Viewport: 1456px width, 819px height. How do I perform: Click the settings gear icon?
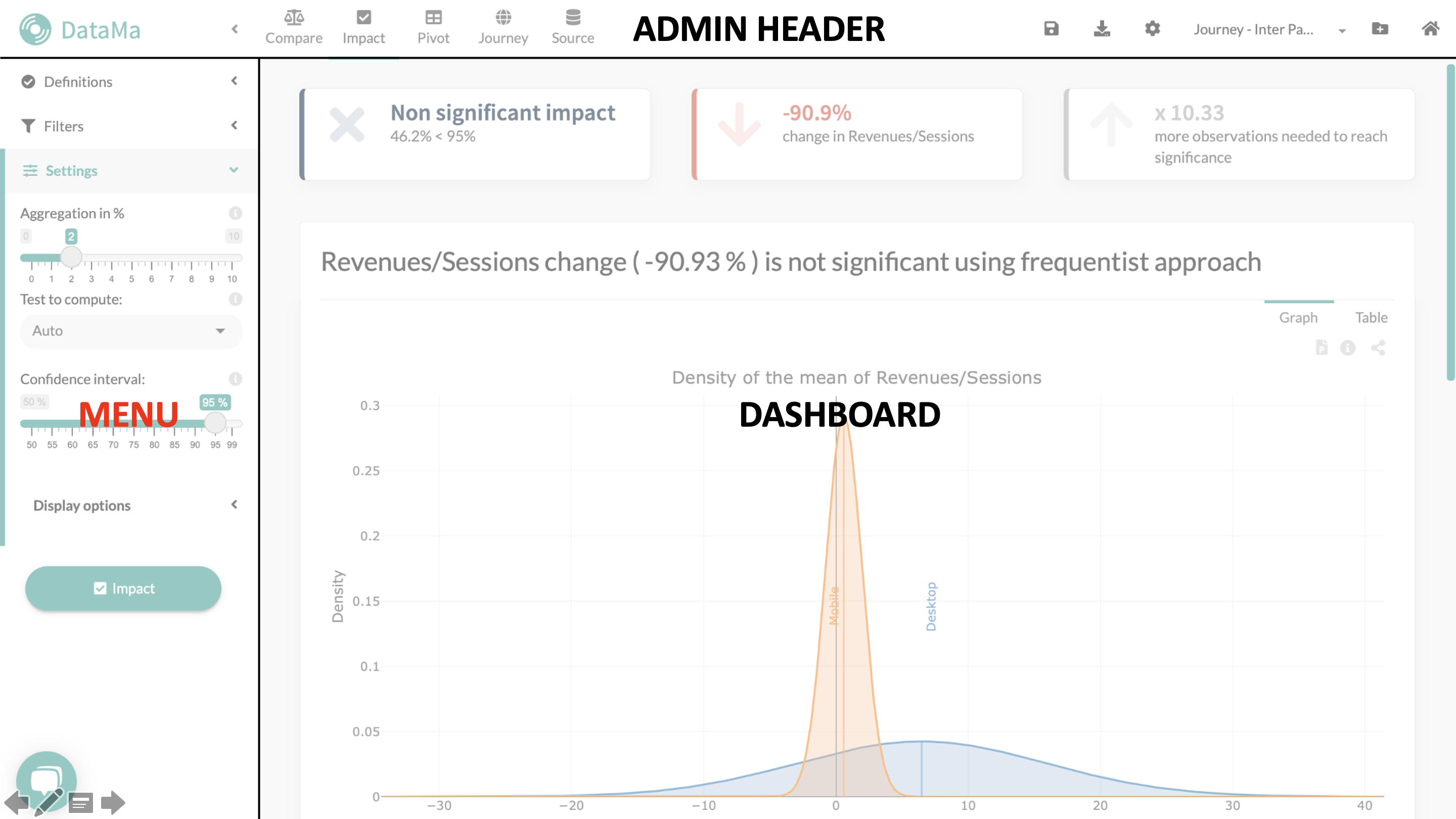coord(1152,28)
